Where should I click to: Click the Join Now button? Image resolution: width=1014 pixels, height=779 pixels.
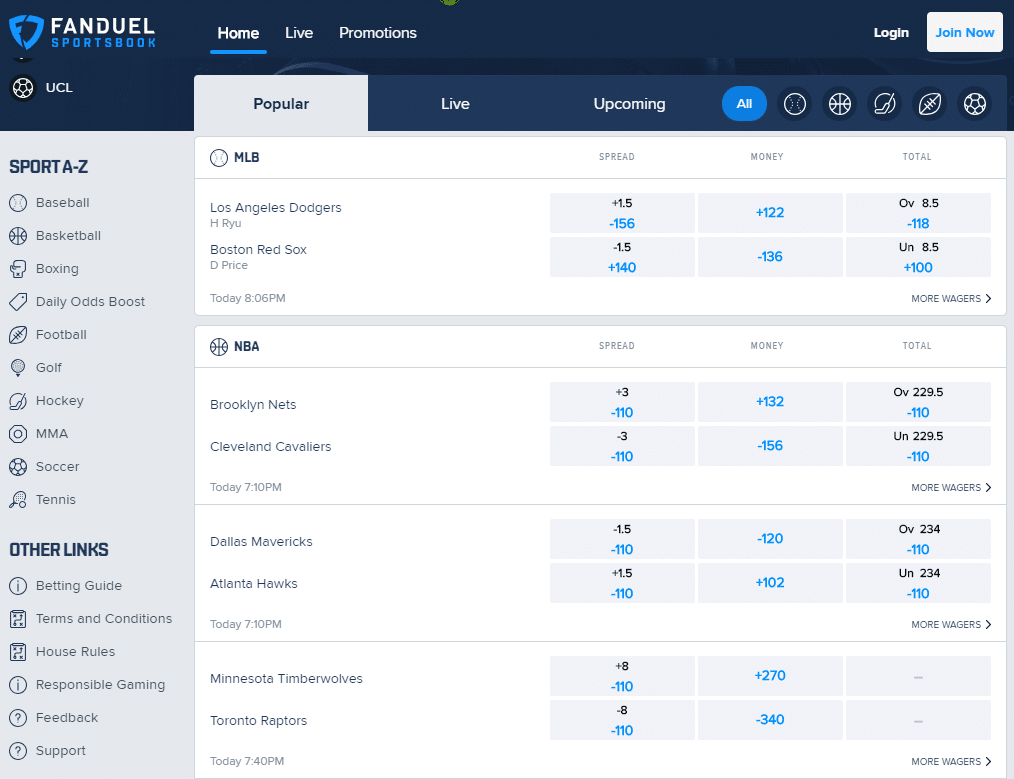click(x=964, y=33)
